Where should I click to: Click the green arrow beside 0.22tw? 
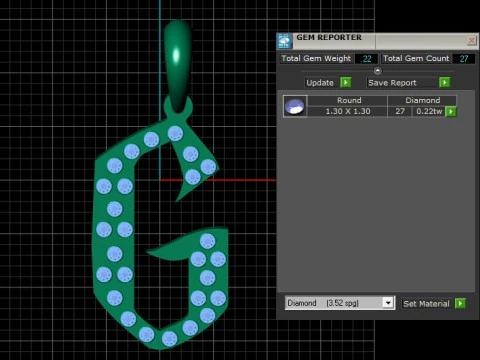[x=451, y=111]
